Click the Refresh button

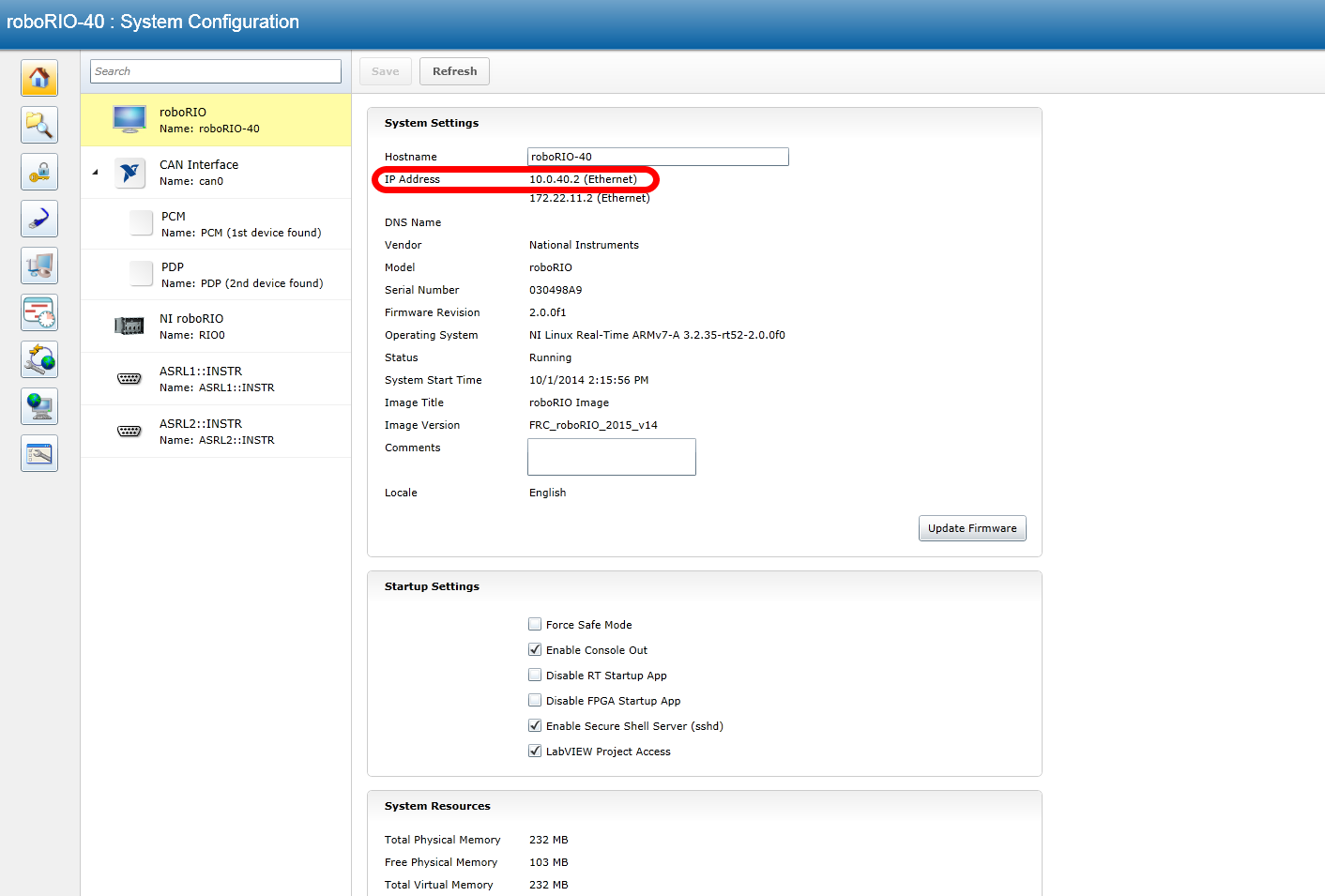(454, 70)
